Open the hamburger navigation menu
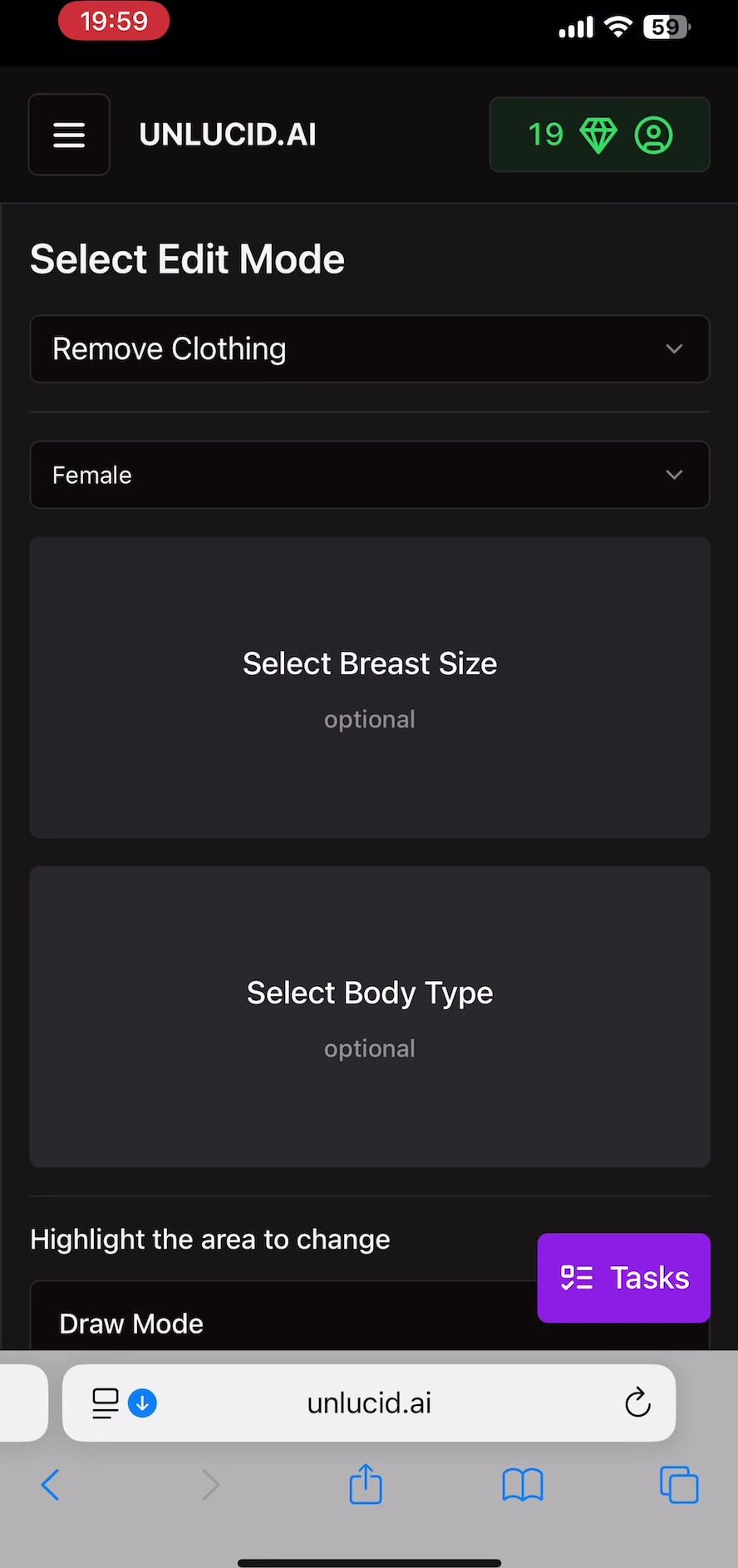Image resolution: width=738 pixels, height=1568 pixels. (x=69, y=135)
